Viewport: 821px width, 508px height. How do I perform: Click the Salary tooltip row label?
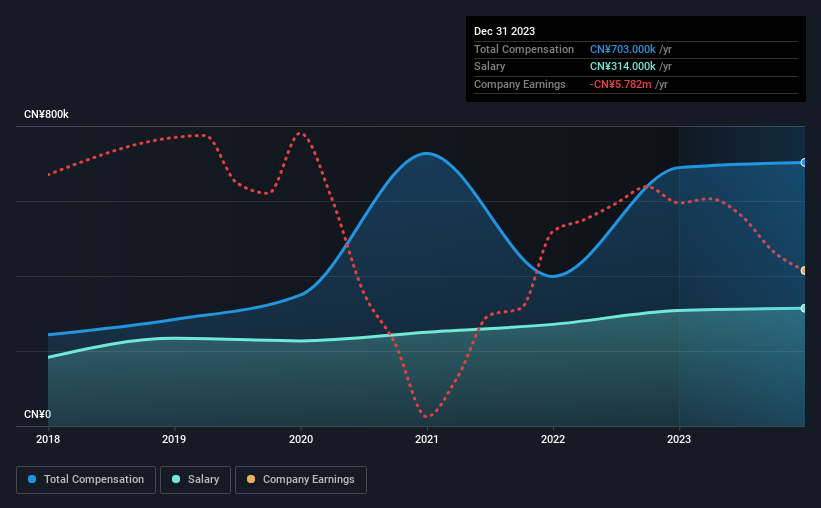tap(490, 67)
